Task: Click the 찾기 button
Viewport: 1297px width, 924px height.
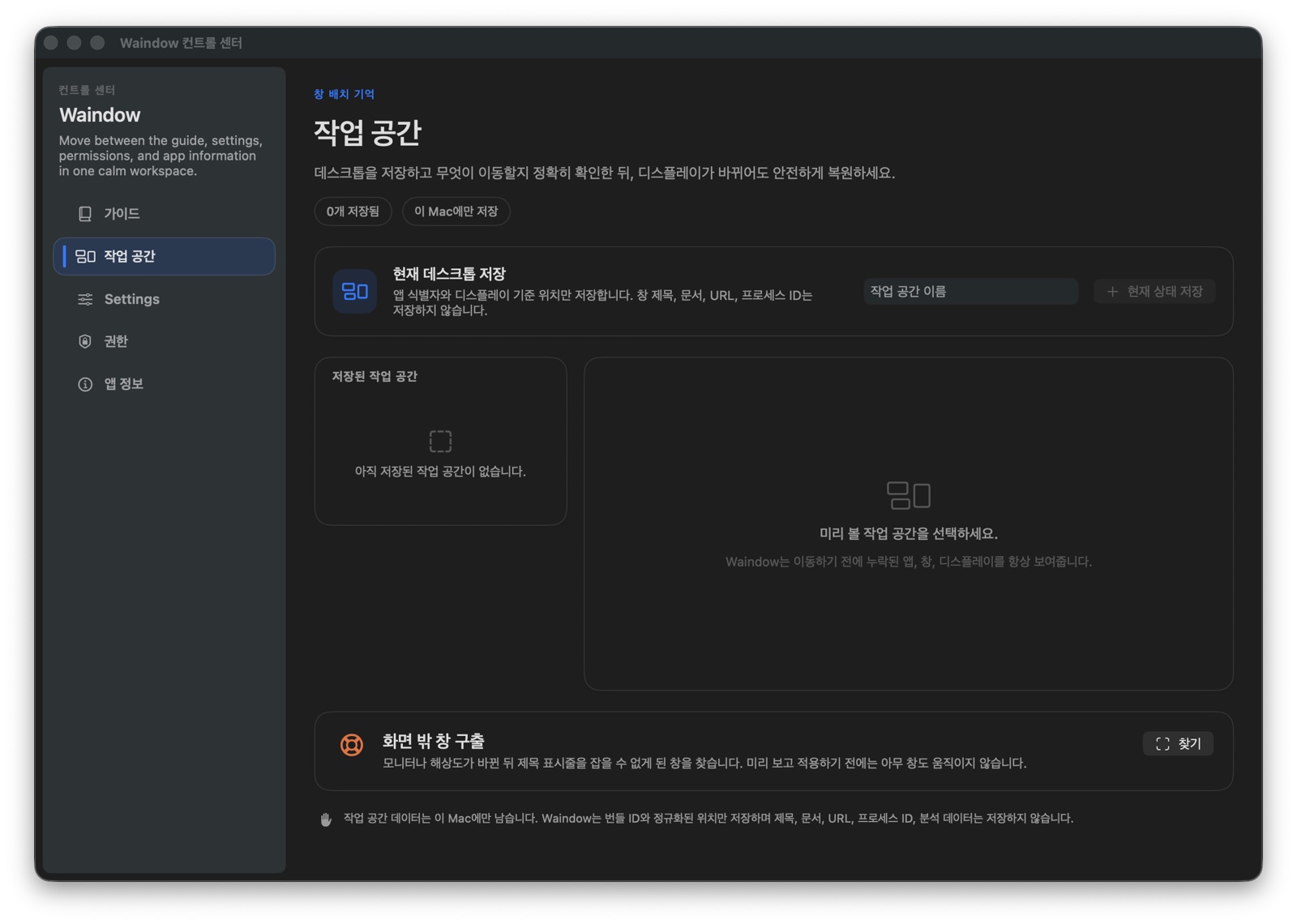Action: click(x=1178, y=744)
